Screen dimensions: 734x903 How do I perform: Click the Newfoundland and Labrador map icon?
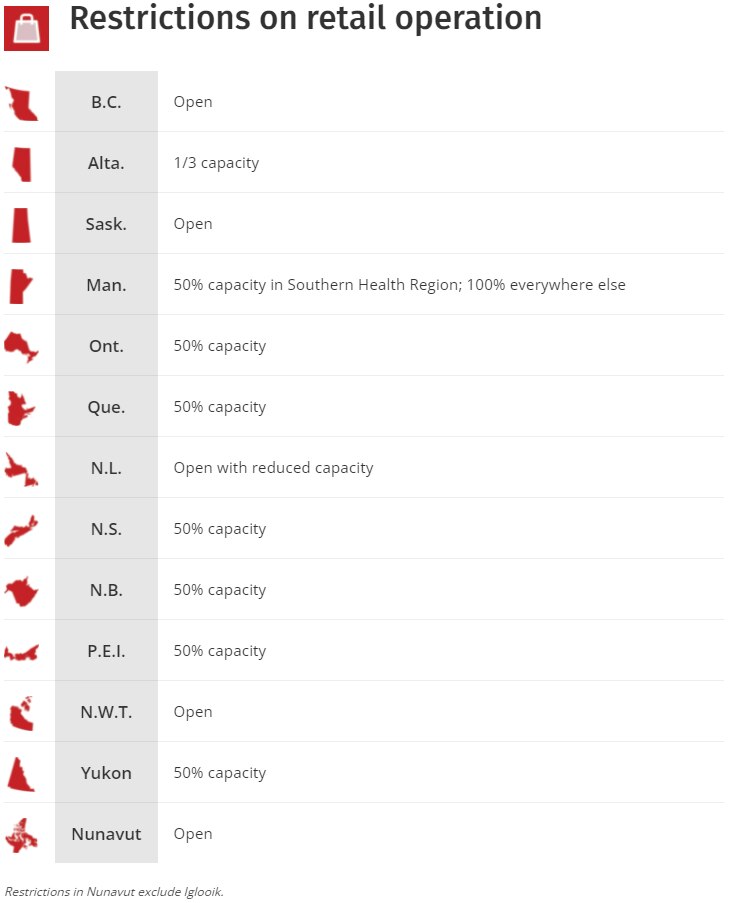click(21, 469)
